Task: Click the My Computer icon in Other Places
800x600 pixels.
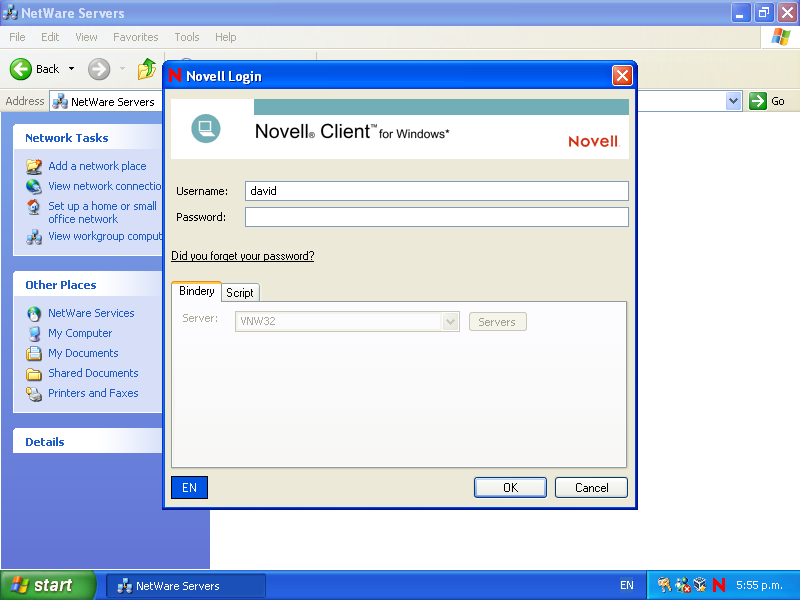Action: click(x=34, y=334)
